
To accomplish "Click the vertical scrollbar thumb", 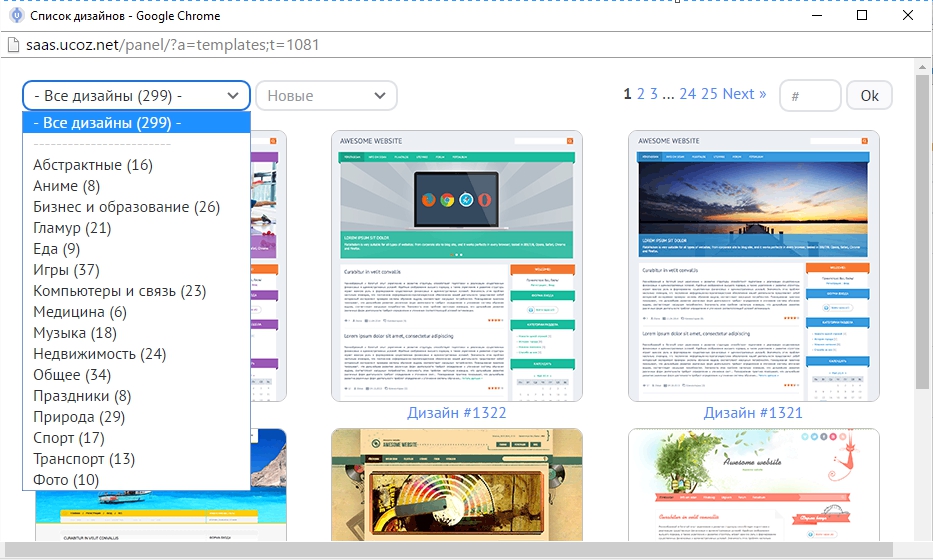I will (922, 232).
